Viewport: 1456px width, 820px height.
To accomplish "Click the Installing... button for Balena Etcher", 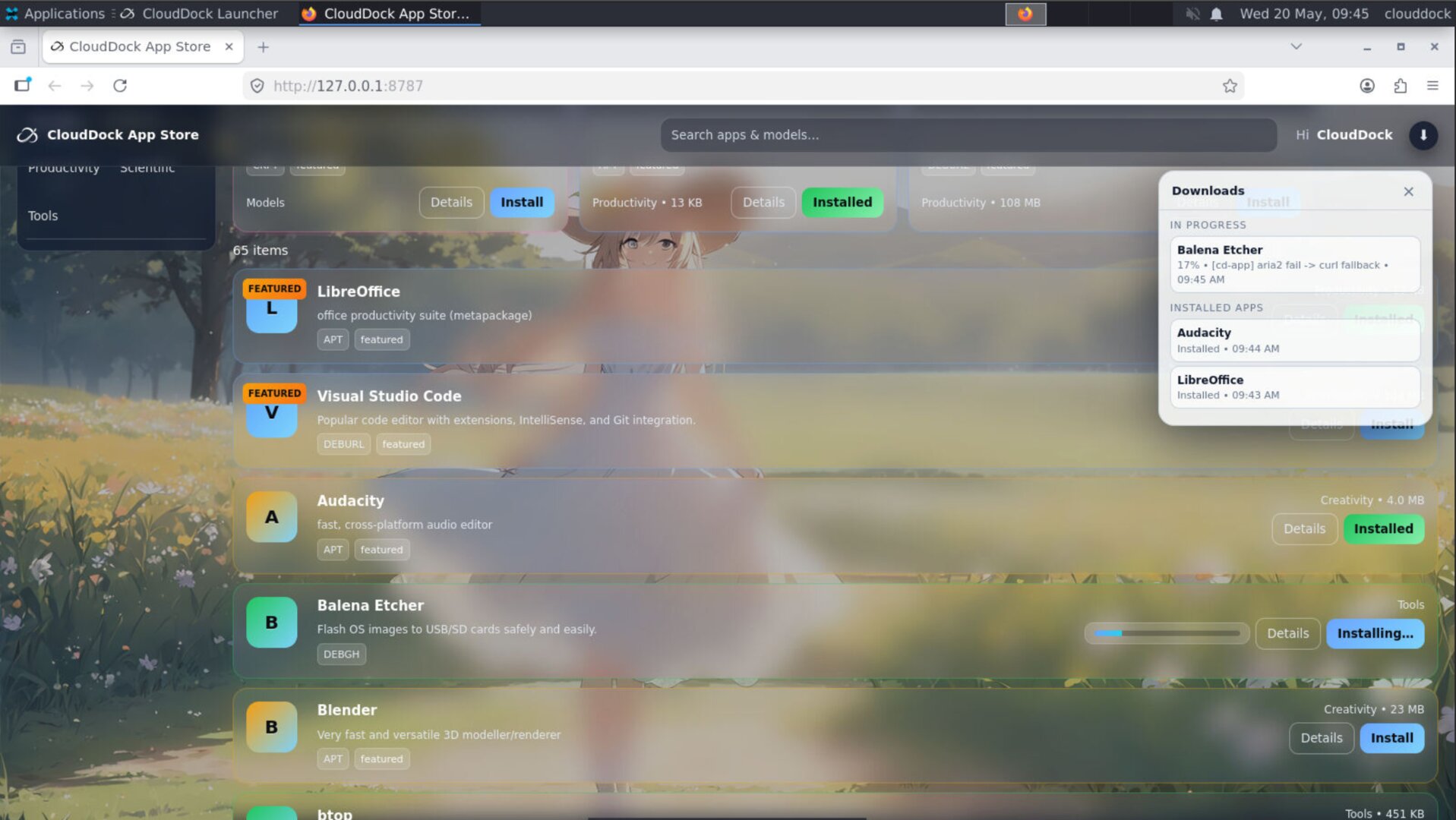I will pos(1375,633).
